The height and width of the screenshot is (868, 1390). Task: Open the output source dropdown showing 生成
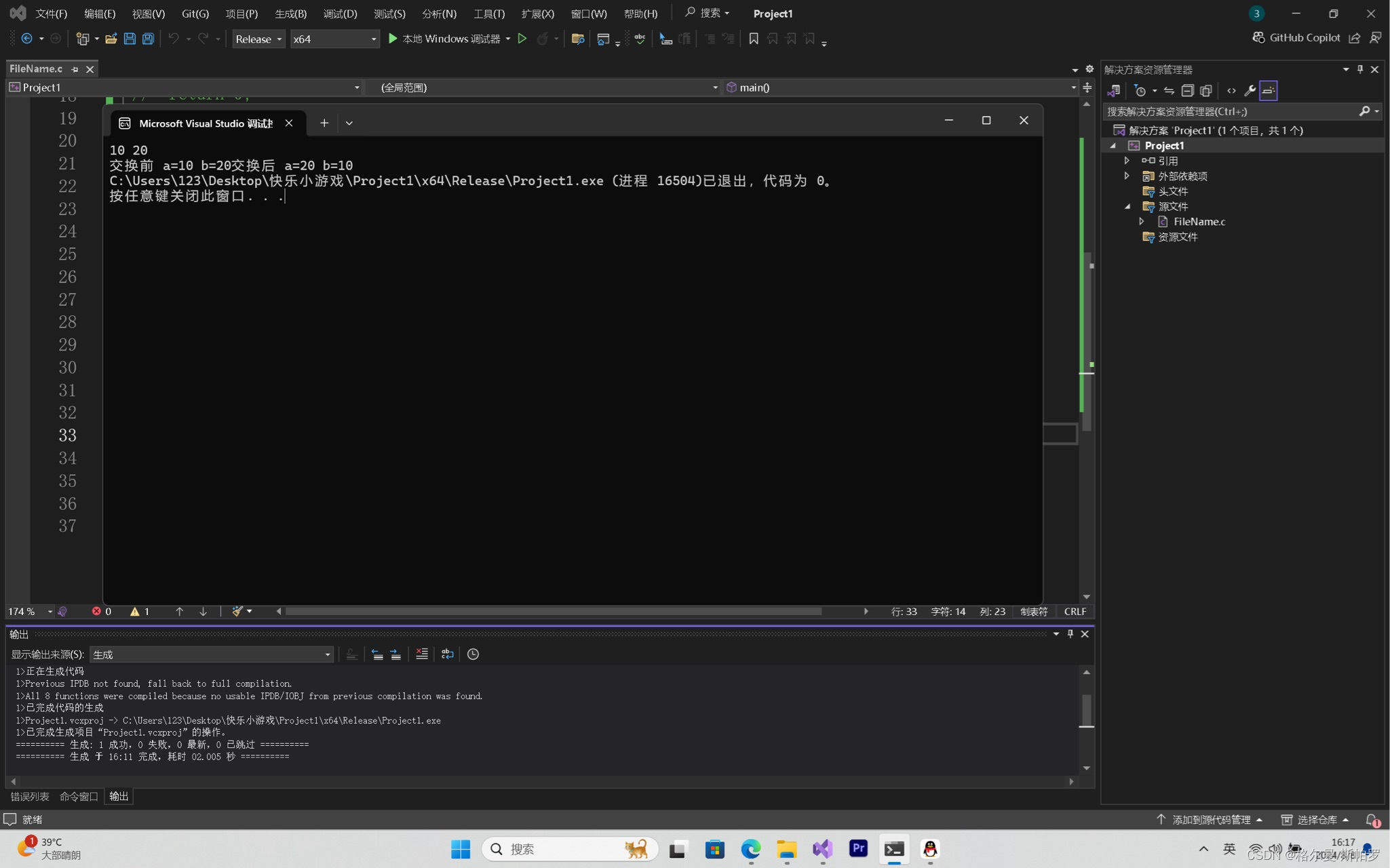(x=212, y=654)
